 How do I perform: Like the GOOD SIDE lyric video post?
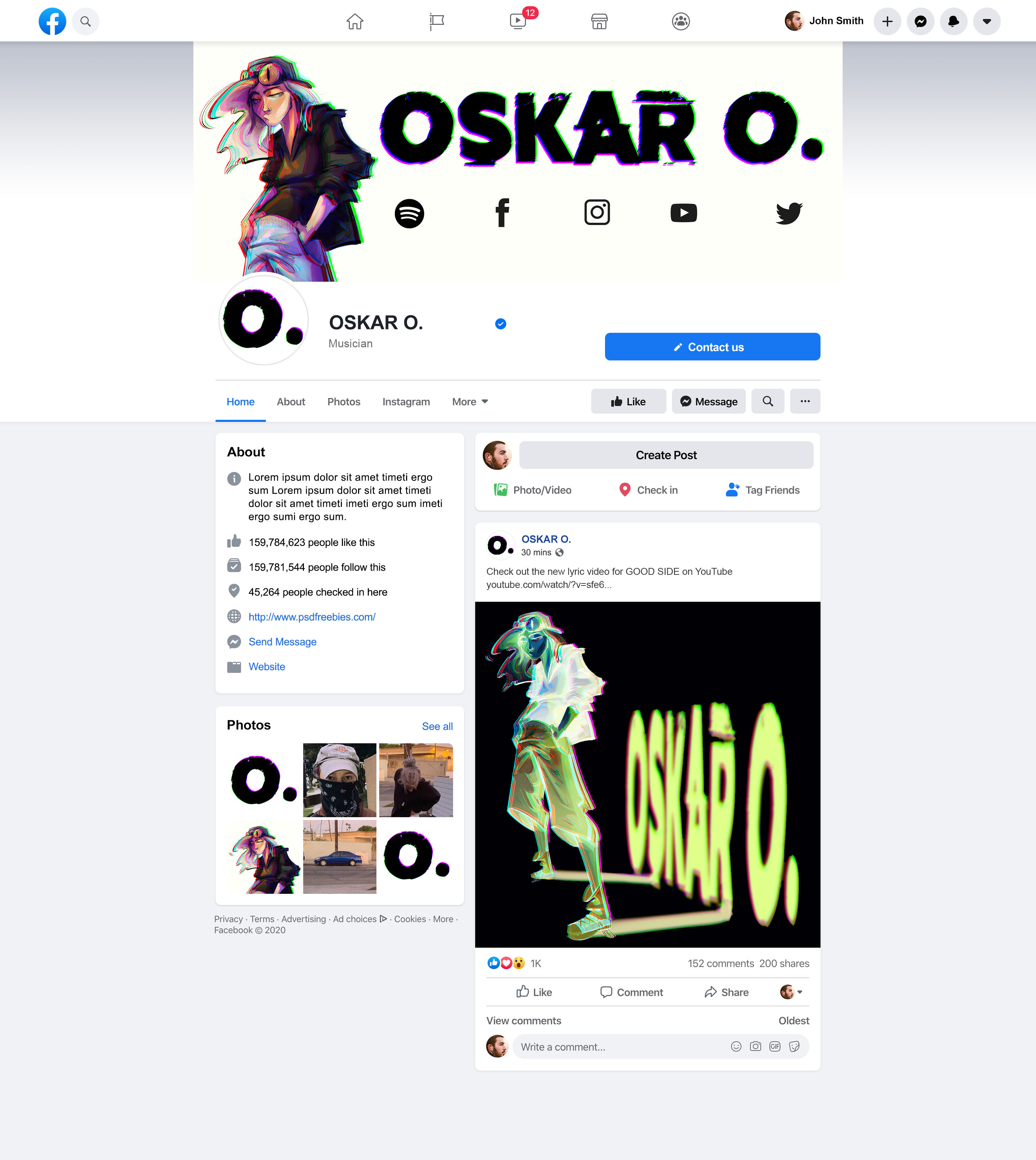coord(534,992)
